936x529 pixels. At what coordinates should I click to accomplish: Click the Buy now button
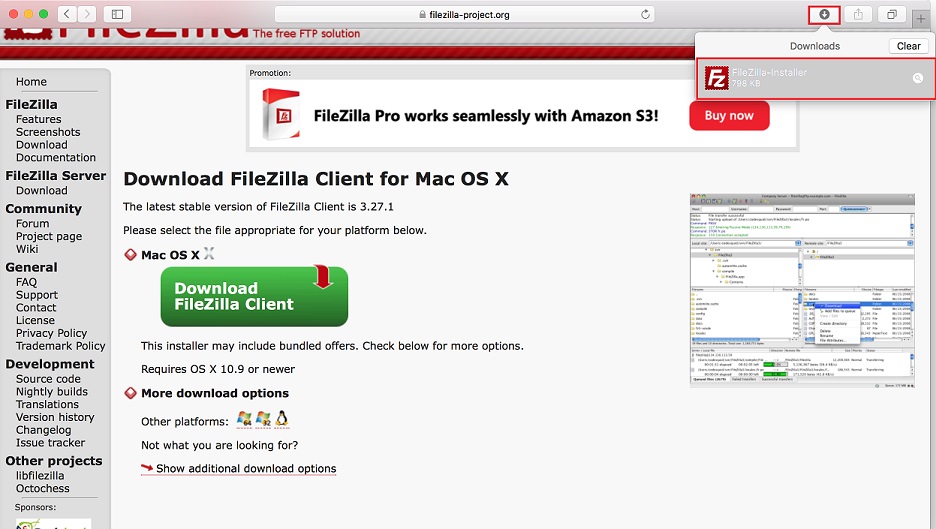[729, 115]
